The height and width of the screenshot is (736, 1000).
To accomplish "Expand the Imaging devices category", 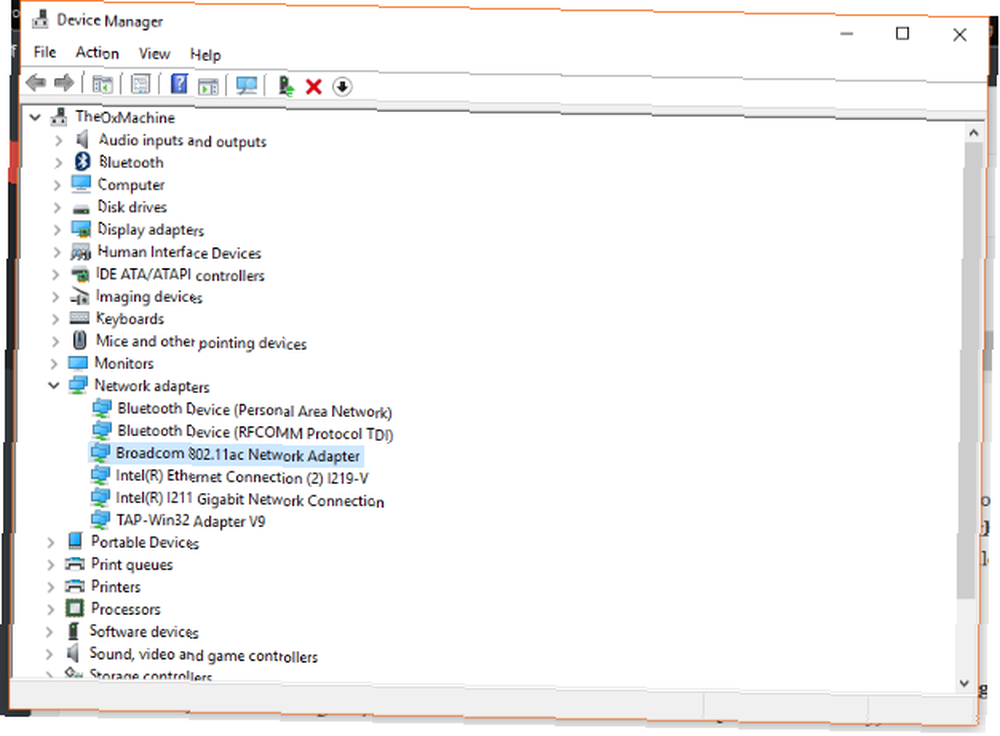I will 55,297.
